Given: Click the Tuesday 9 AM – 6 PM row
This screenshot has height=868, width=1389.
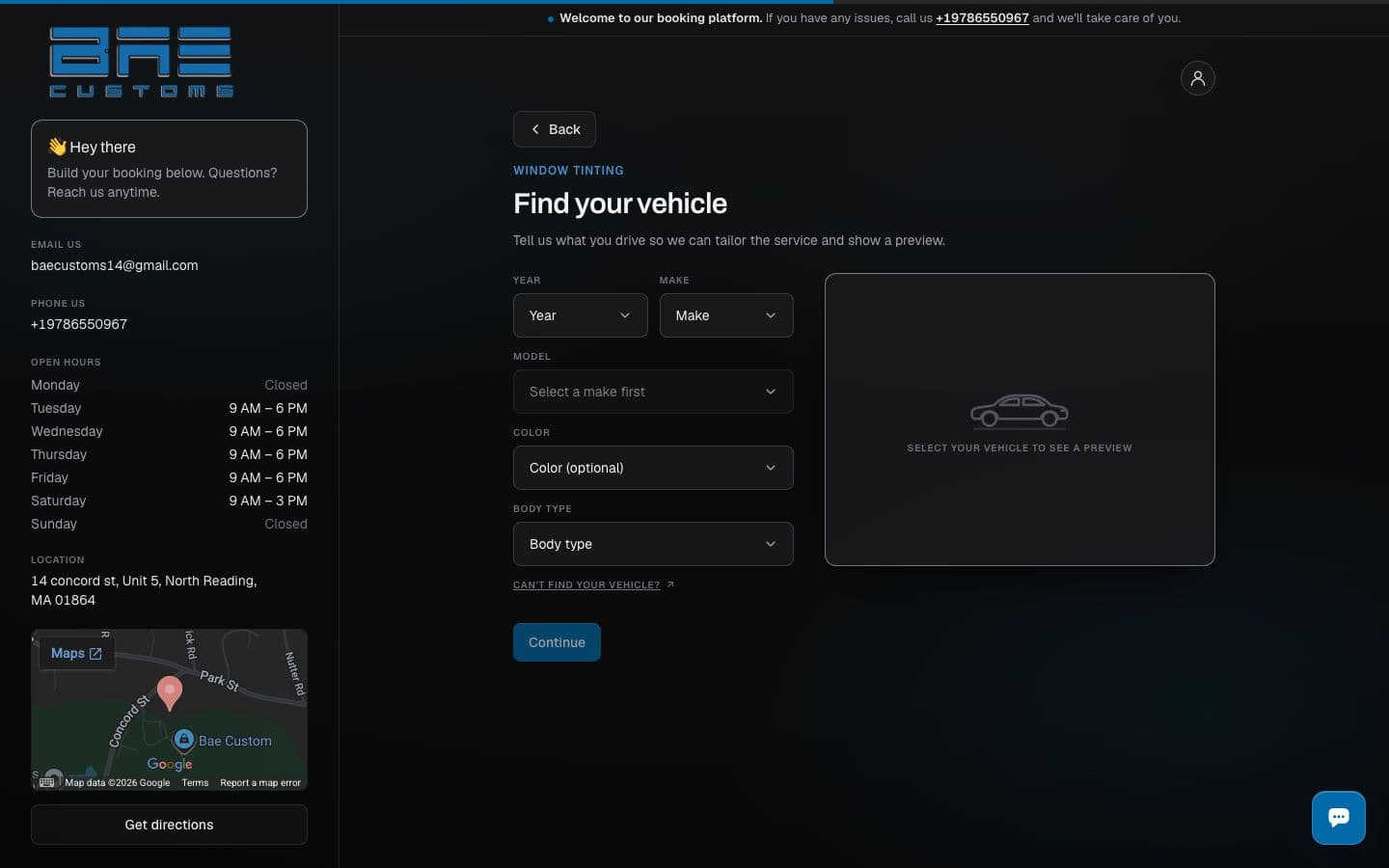Looking at the screenshot, I should (169, 408).
